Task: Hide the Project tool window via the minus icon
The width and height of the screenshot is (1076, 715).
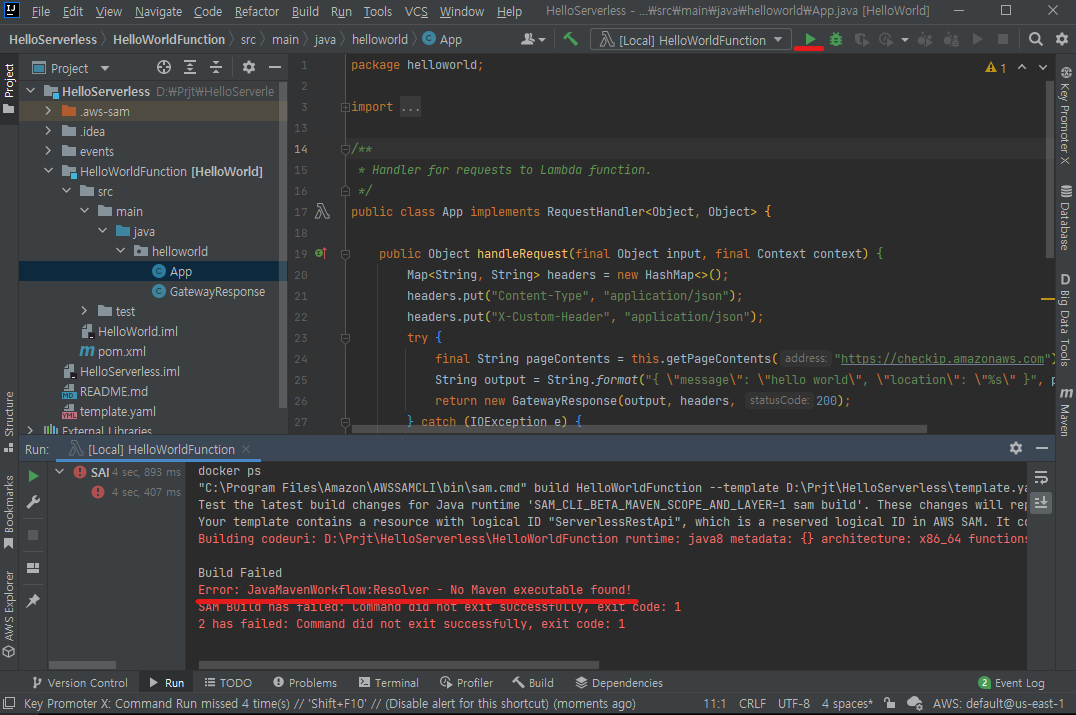Action: click(x=274, y=67)
